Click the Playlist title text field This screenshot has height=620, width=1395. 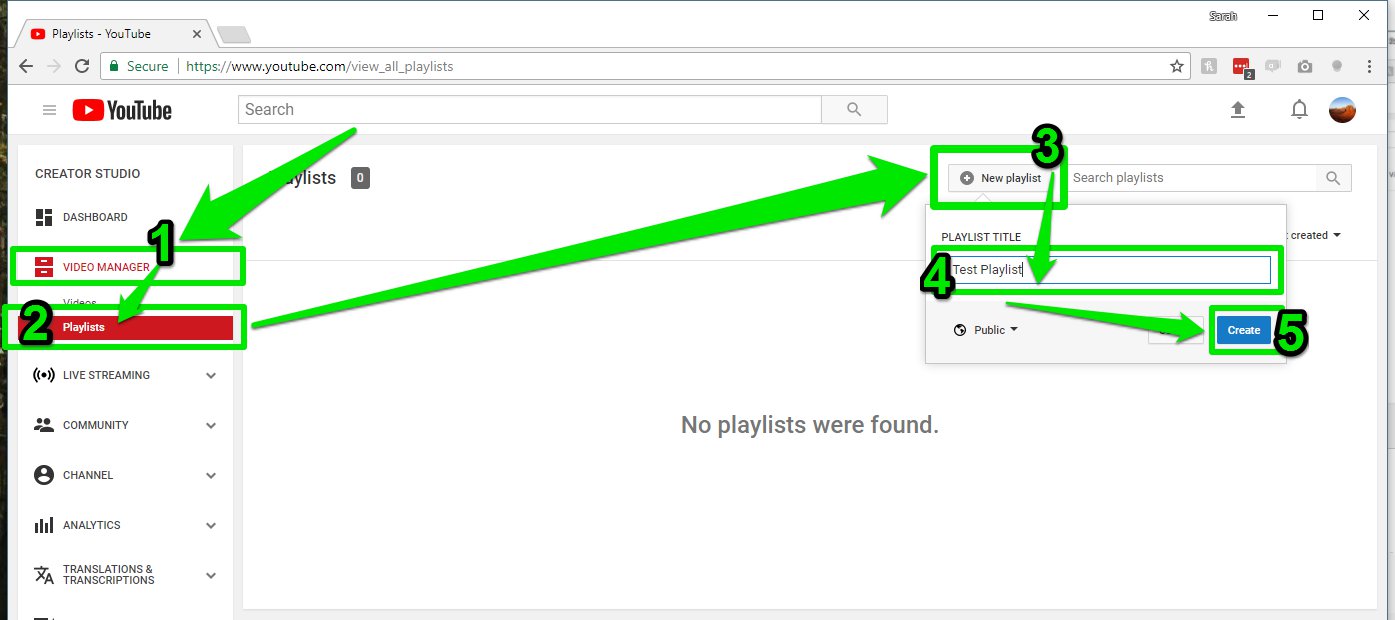click(1110, 270)
